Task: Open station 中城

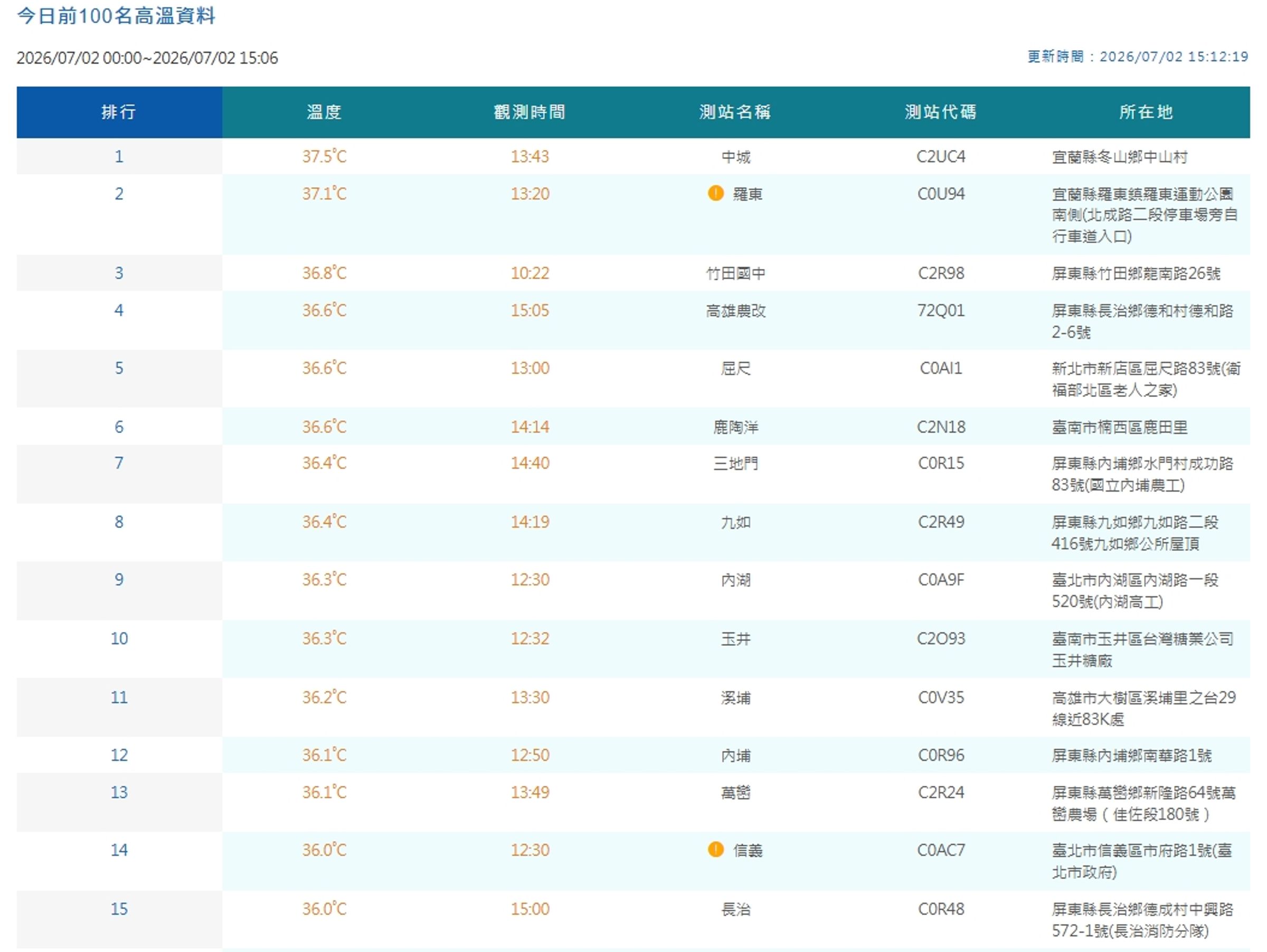Action: coord(735,156)
